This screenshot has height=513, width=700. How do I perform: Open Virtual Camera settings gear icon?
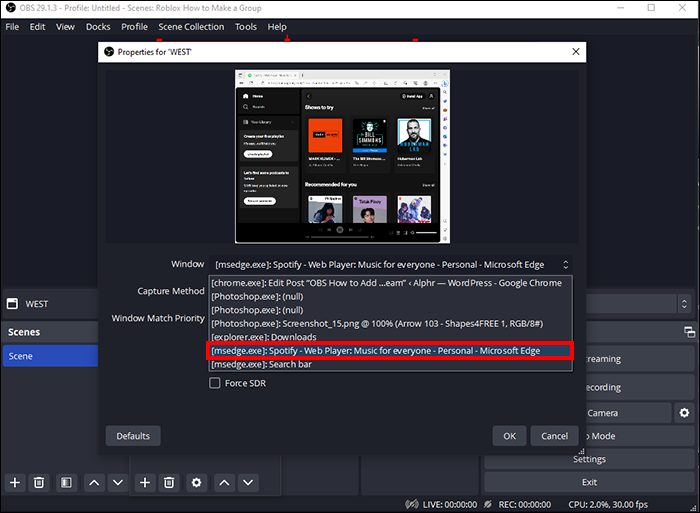684,413
